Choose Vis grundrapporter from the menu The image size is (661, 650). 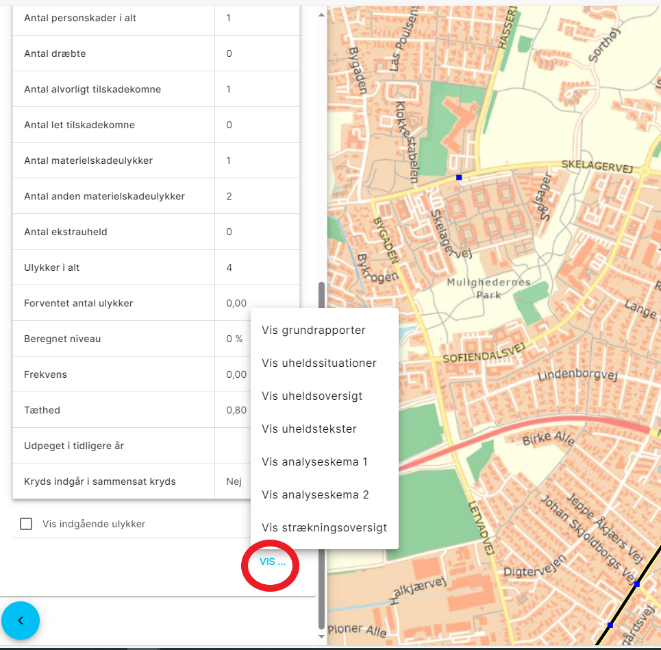coord(313,330)
